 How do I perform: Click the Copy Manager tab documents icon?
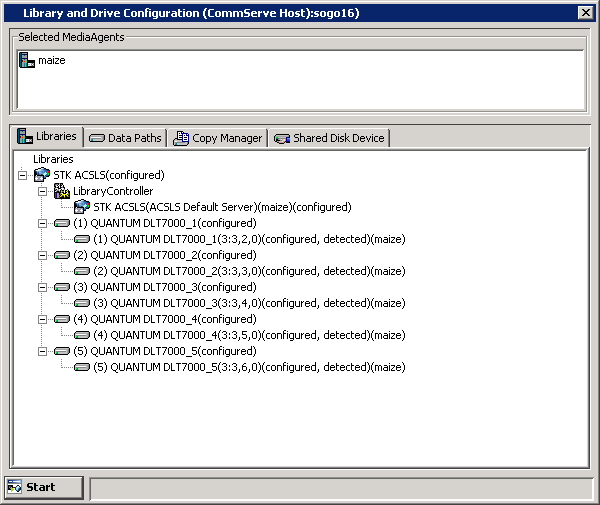[x=181, y=138]
